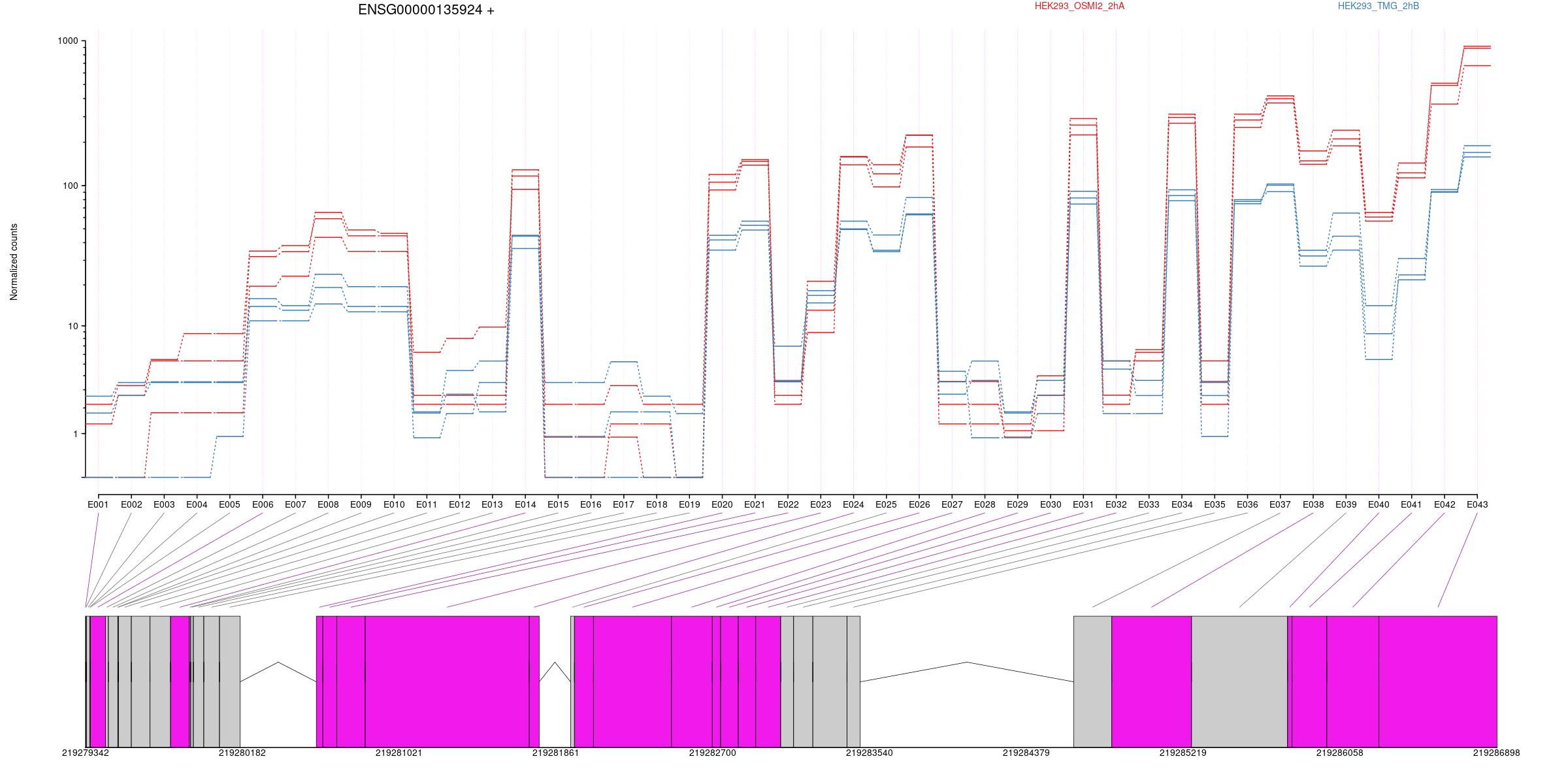Click the Normalized counts y-axis label
The height and width of the screenshot is (784, 1568).
[14, 262]
